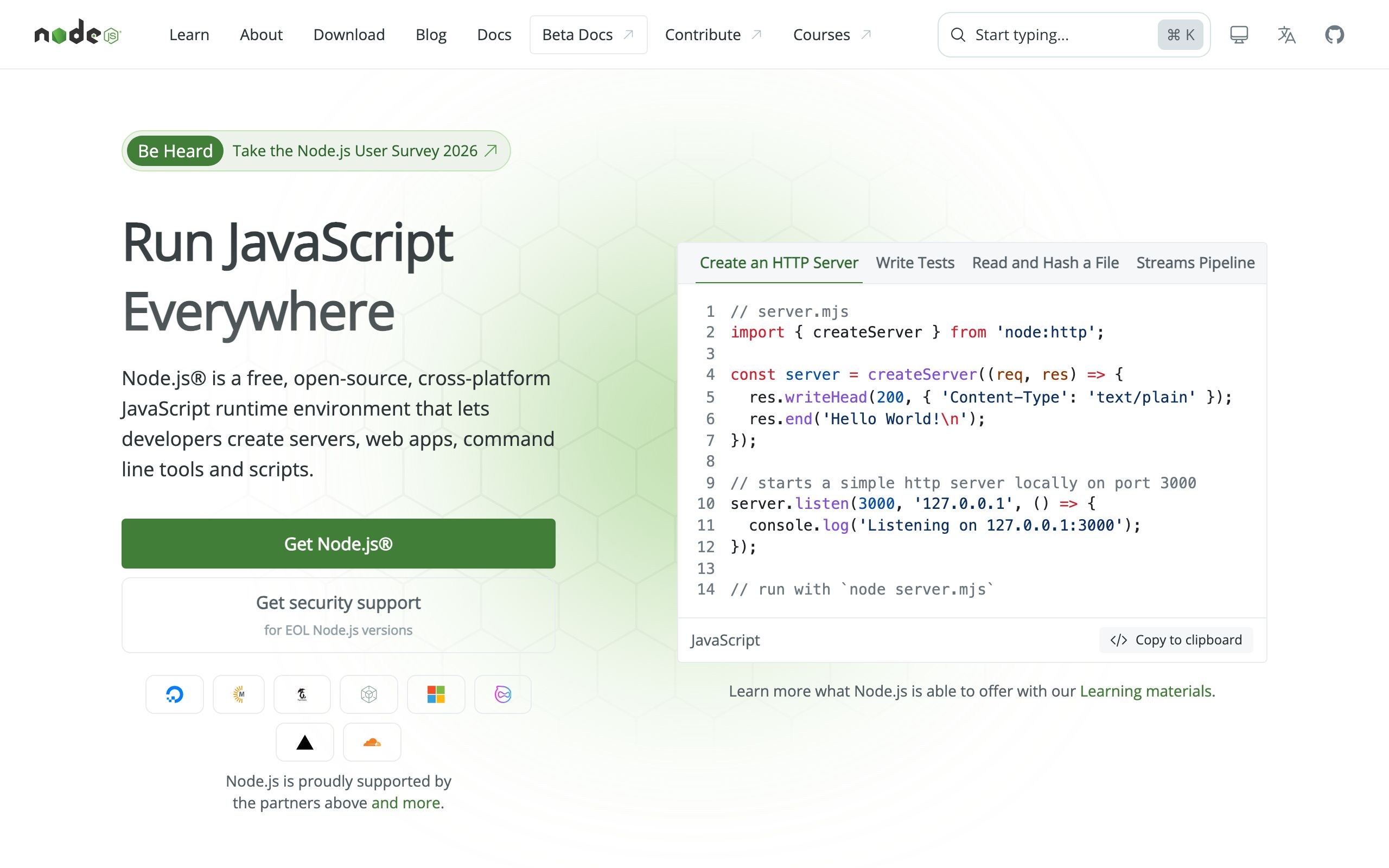1389x868 pixels.
Task: Open the Microsoft partner logo
Action: point(436,694)
